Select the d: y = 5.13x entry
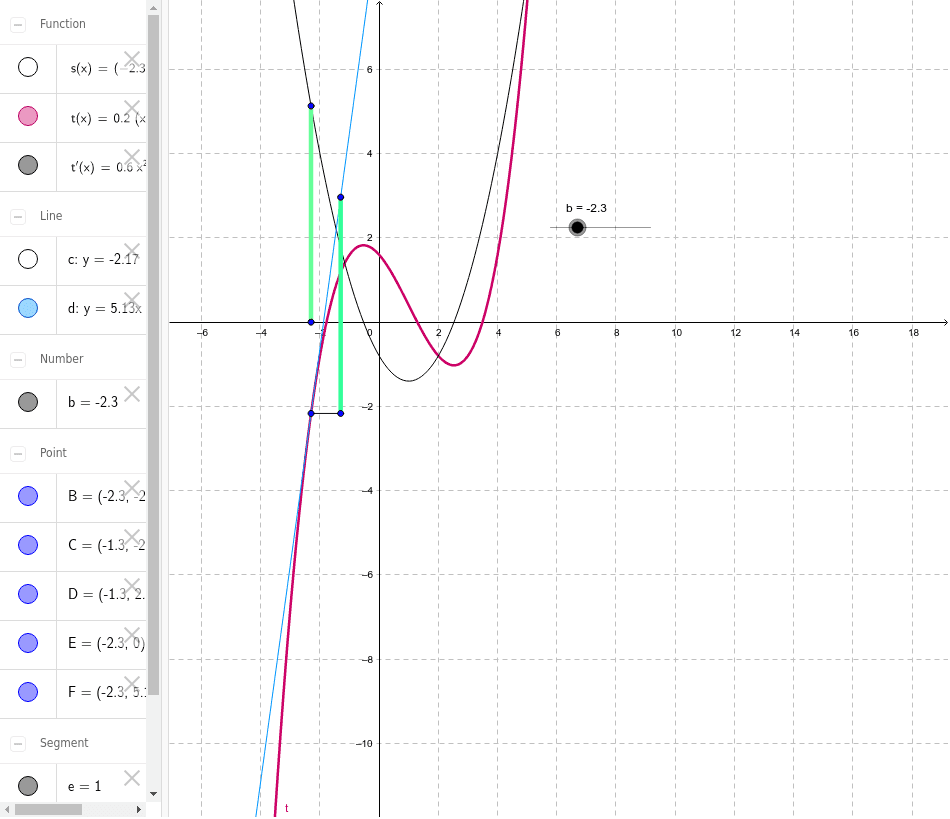Viewport: 950px width, 819px height. click(104, 309)
